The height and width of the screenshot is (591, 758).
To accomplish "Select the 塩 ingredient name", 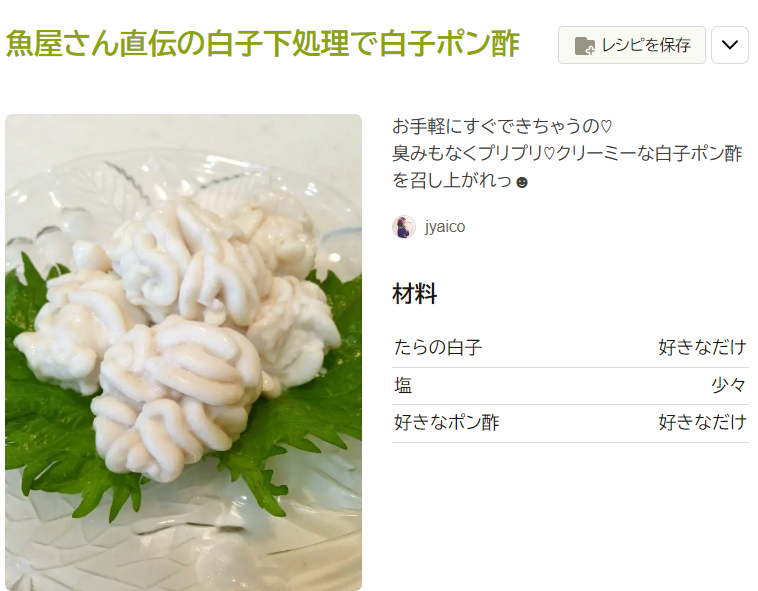I will 403,386.
